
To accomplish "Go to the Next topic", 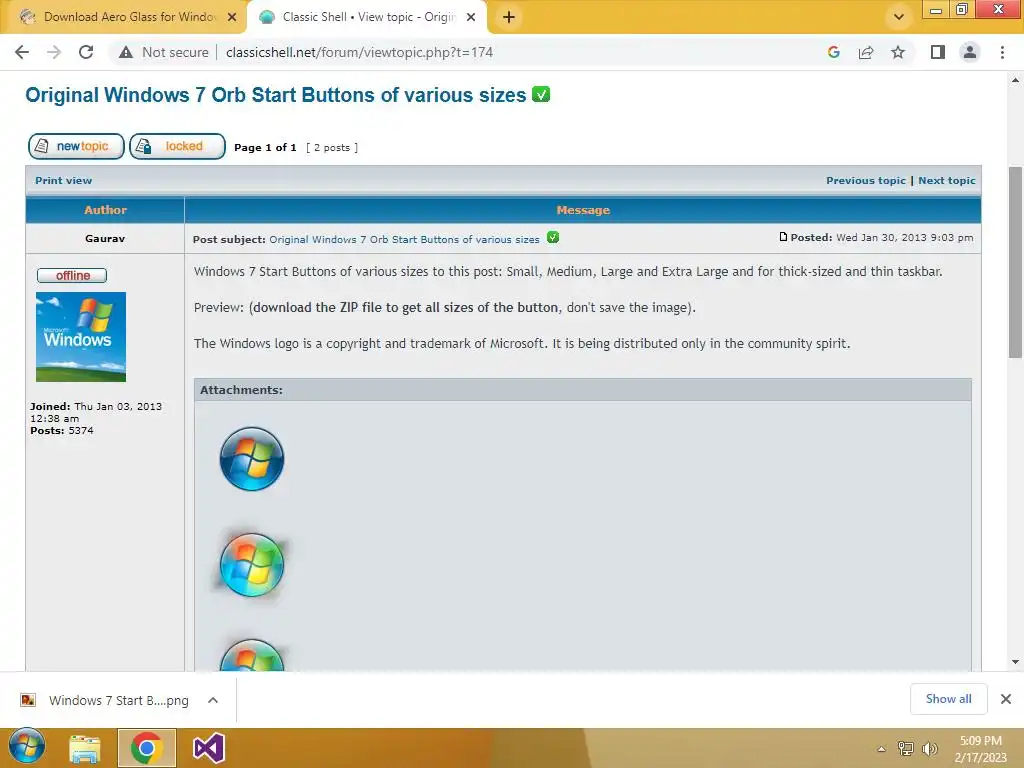I will (946, 181).
